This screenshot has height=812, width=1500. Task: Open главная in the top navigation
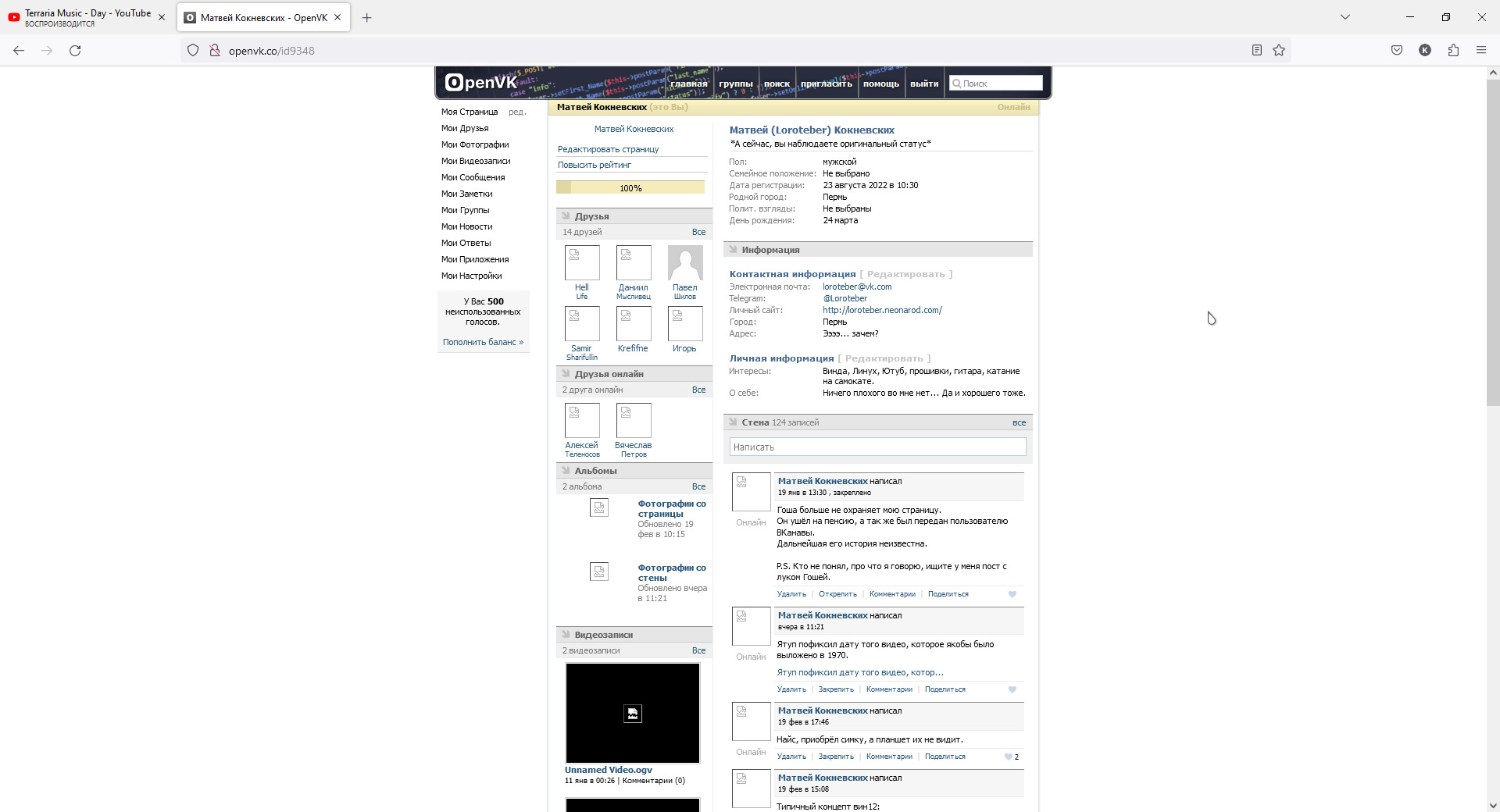click(688, 84)
